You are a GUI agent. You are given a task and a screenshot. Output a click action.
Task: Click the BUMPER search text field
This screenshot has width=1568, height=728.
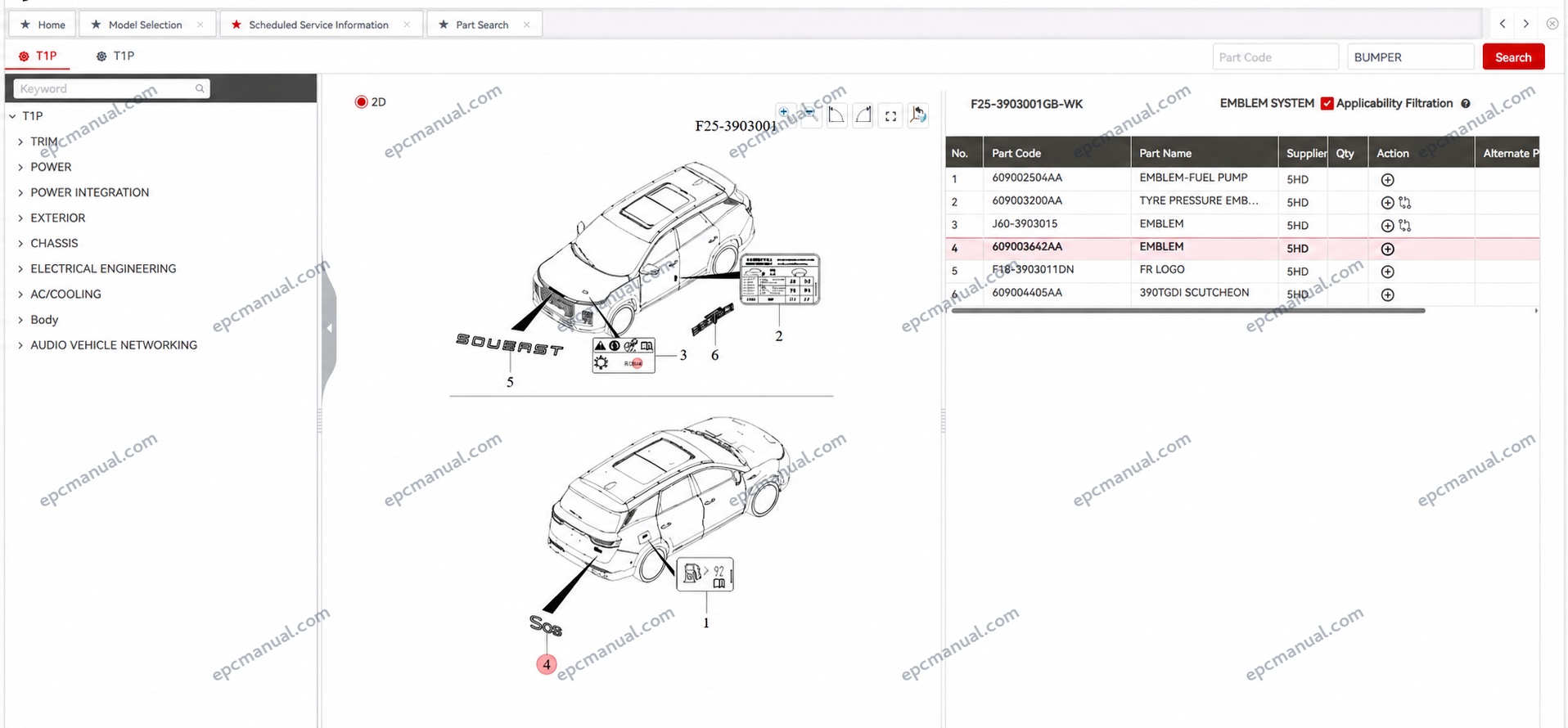click(1410, 56)
